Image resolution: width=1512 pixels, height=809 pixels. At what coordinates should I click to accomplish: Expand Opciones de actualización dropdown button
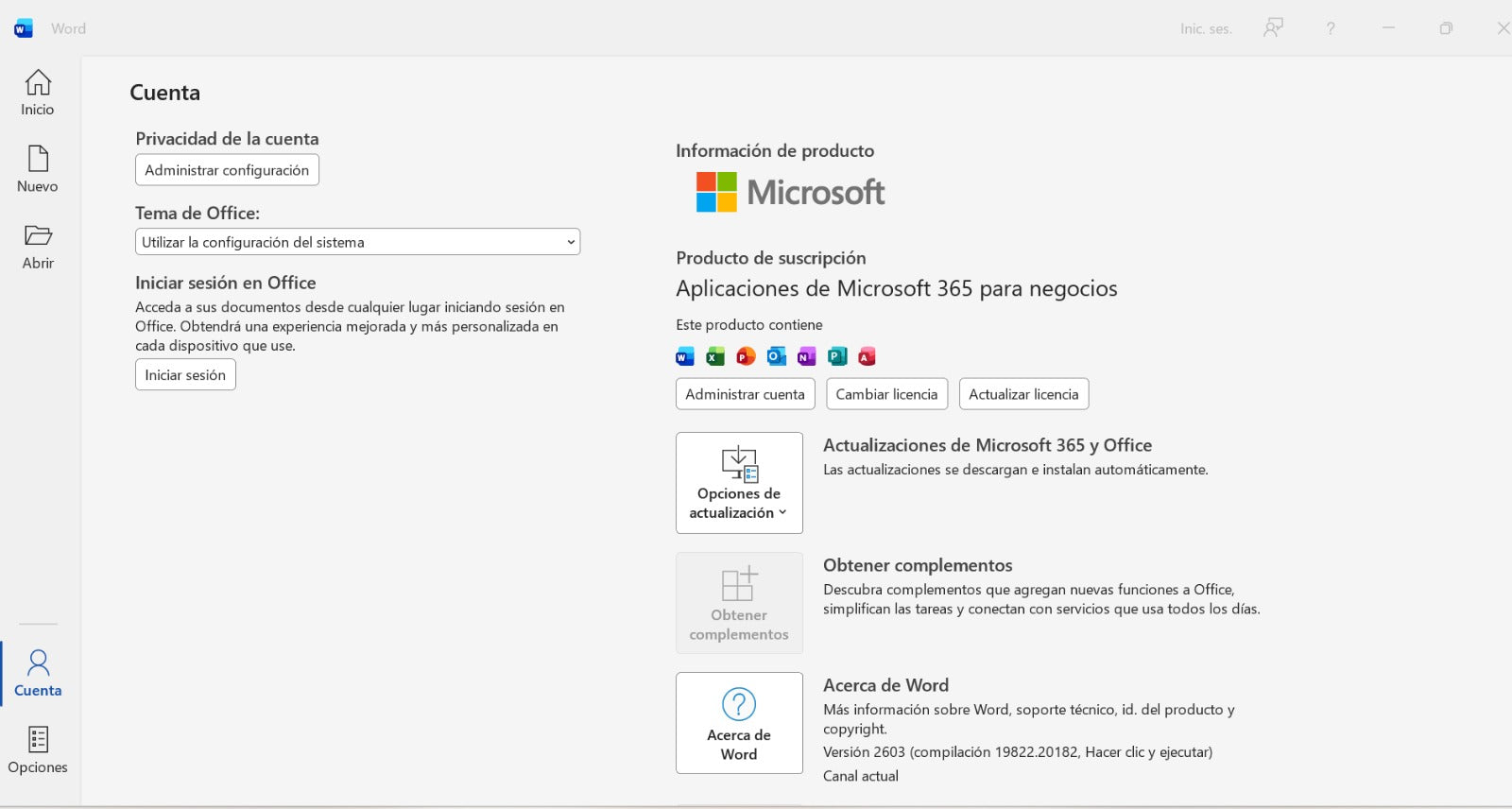click(739, 483)
